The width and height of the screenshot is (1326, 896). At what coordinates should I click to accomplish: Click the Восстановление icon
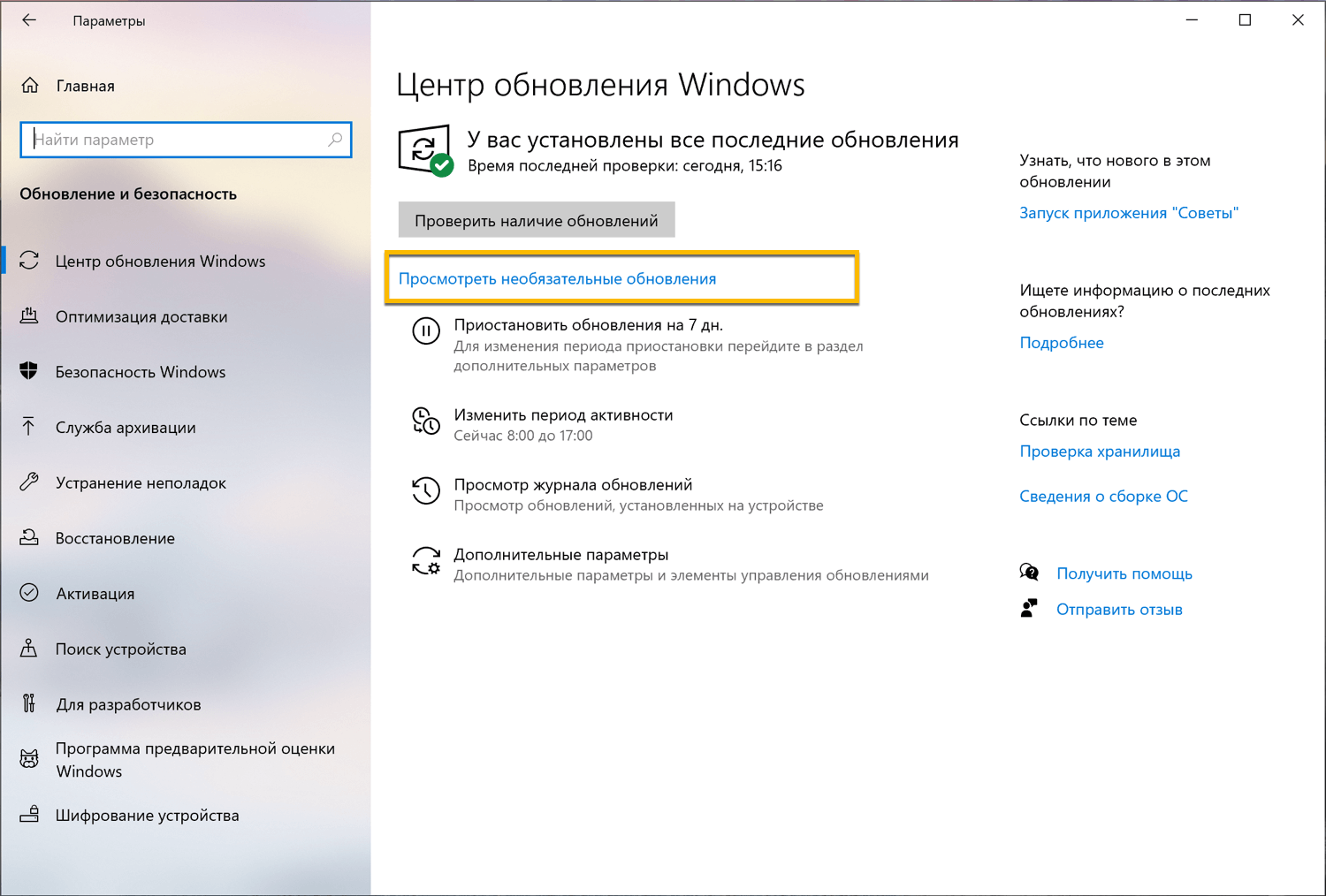tap(29, 537)
